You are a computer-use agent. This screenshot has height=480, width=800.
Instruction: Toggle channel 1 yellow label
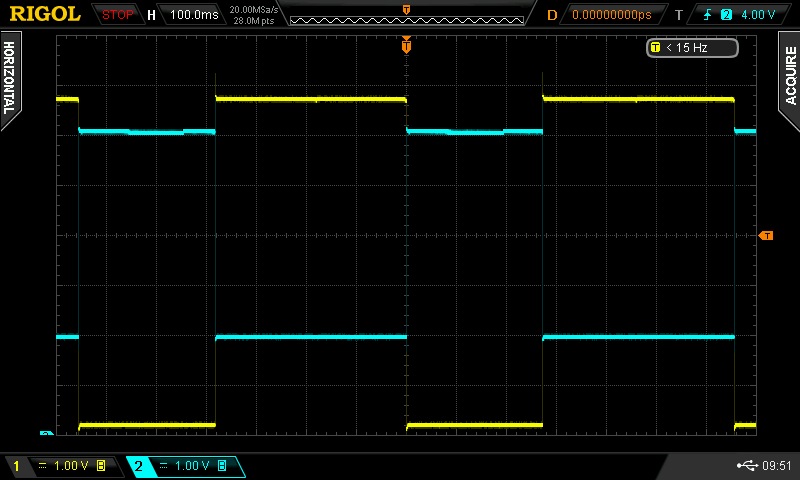[x=16, y=466]
